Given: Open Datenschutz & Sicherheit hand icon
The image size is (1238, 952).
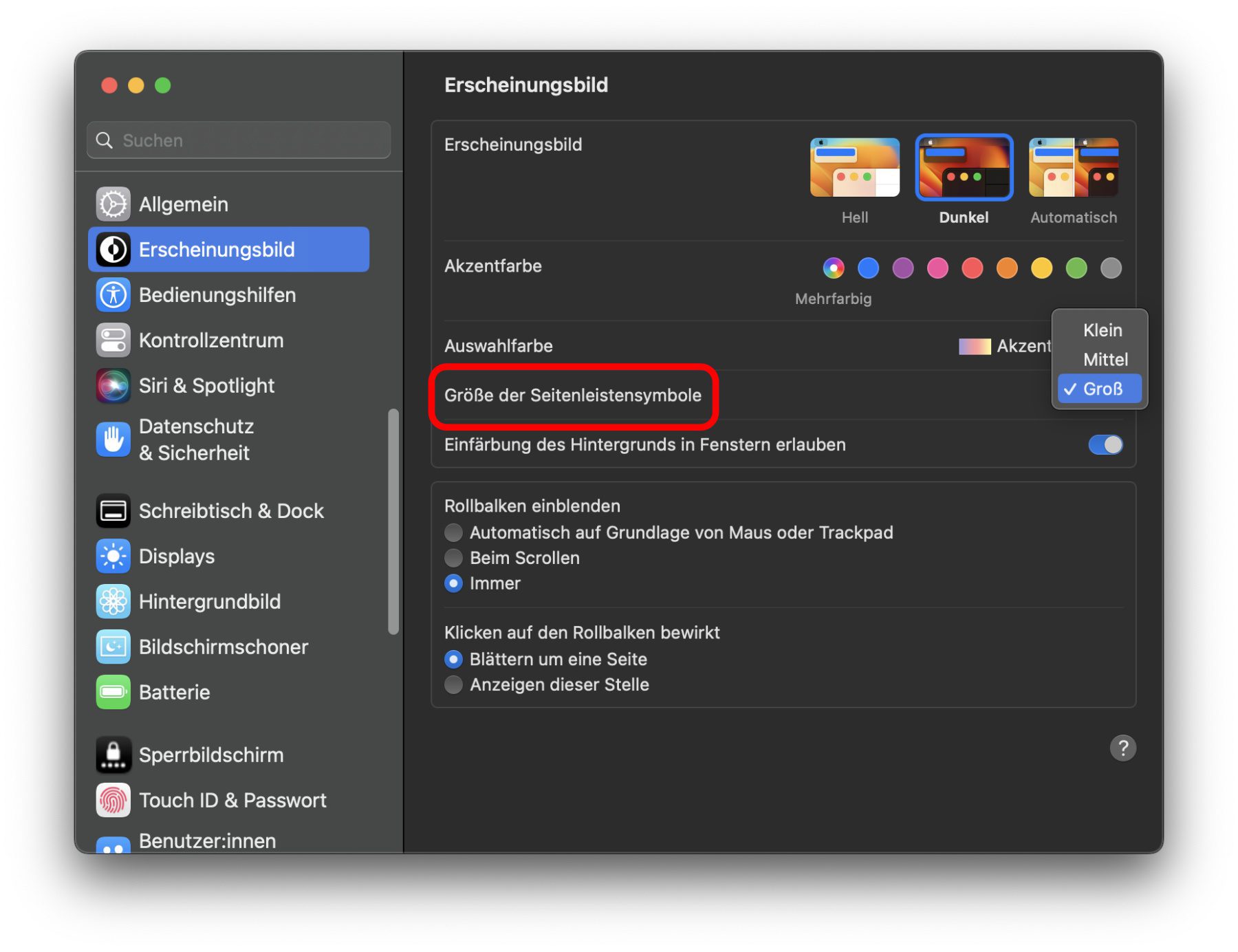Looking at the screenshot, I should (x=113, y=440).
